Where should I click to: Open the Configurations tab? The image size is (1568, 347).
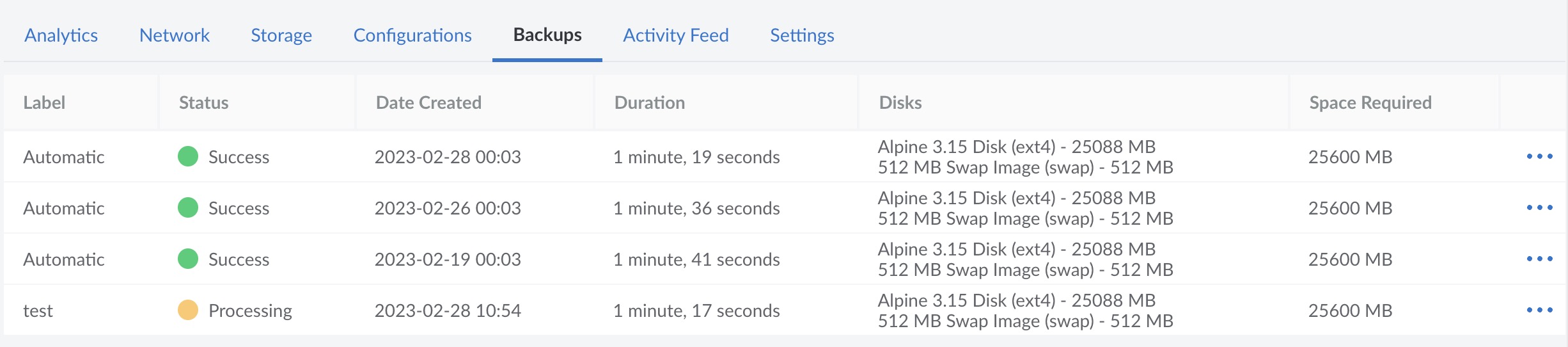pyautogui.click(x=412, y=35)
